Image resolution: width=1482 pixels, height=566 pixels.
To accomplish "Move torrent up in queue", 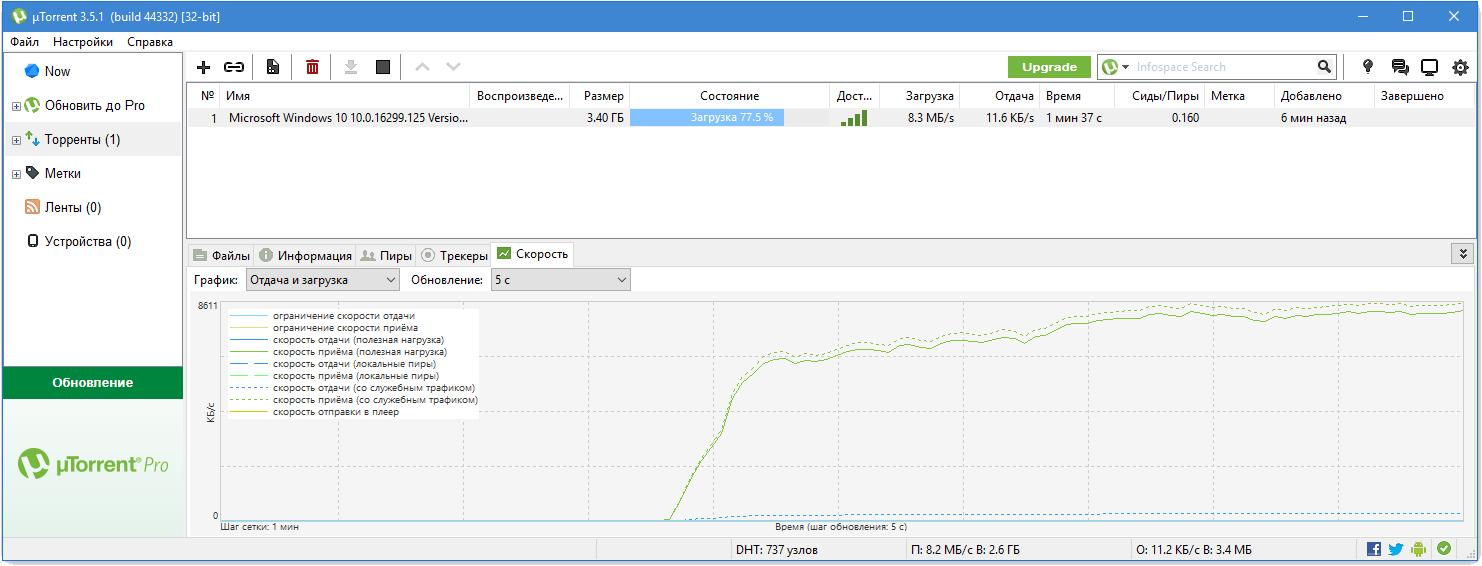I will tap(422, 67).
